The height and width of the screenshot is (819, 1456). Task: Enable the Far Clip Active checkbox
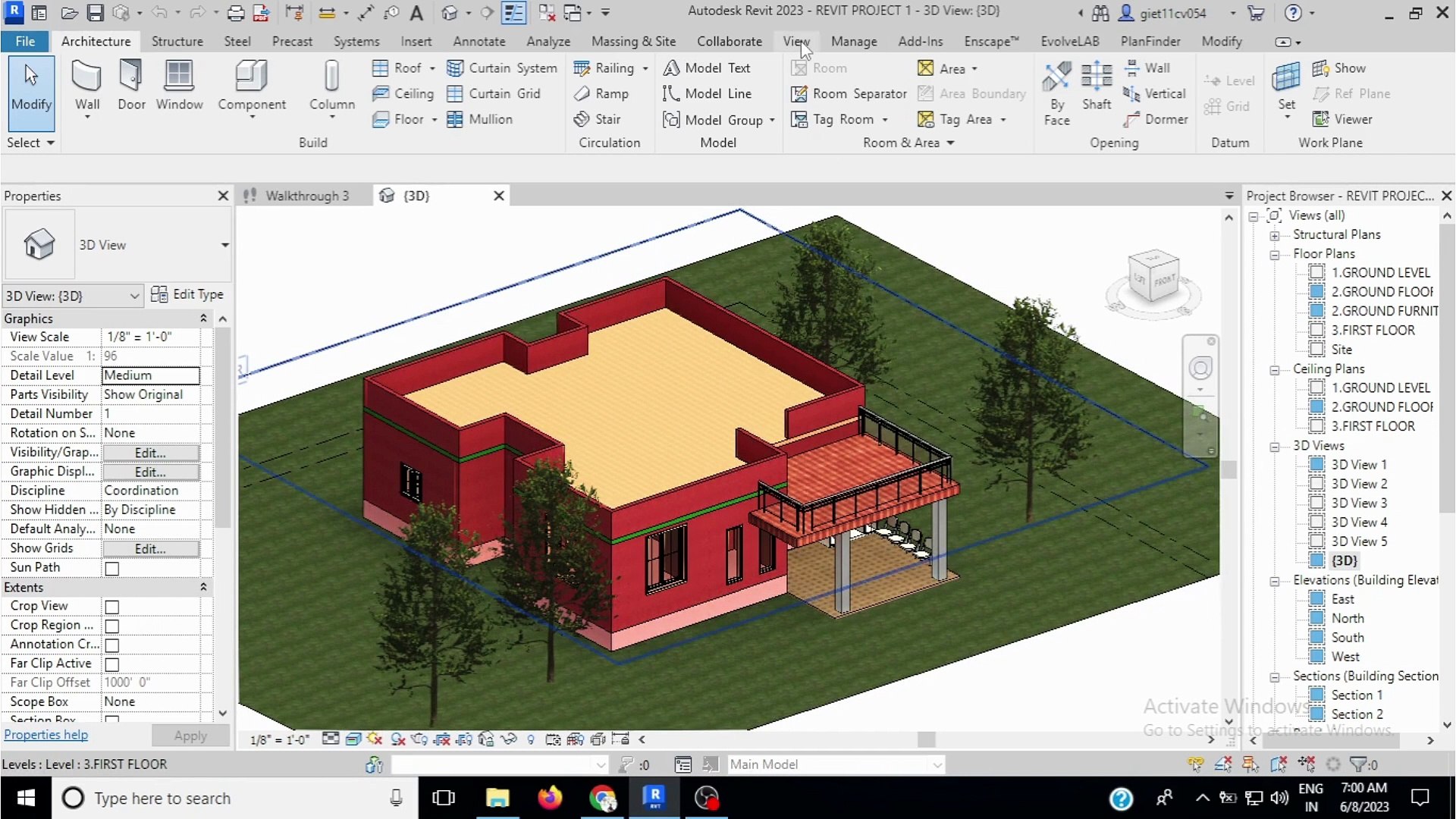112,664
